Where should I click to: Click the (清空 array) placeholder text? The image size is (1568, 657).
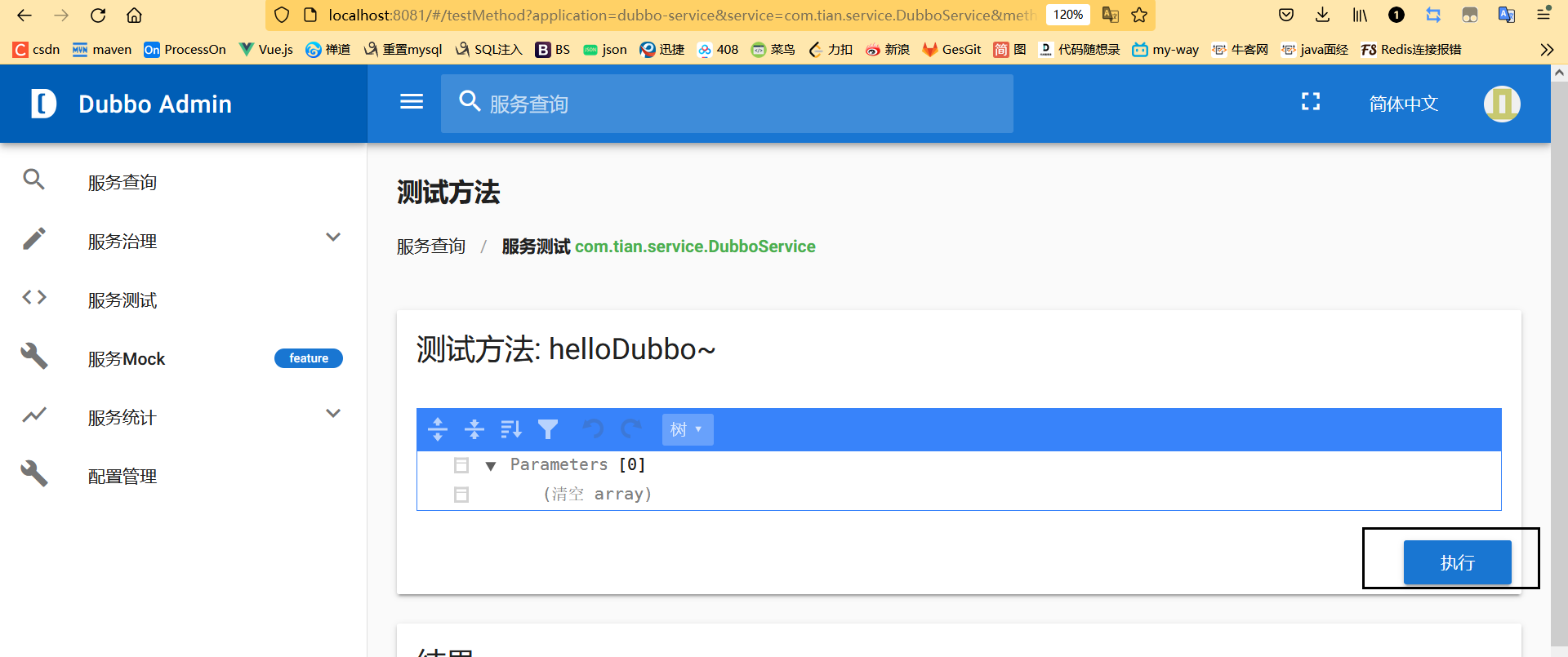598,494
